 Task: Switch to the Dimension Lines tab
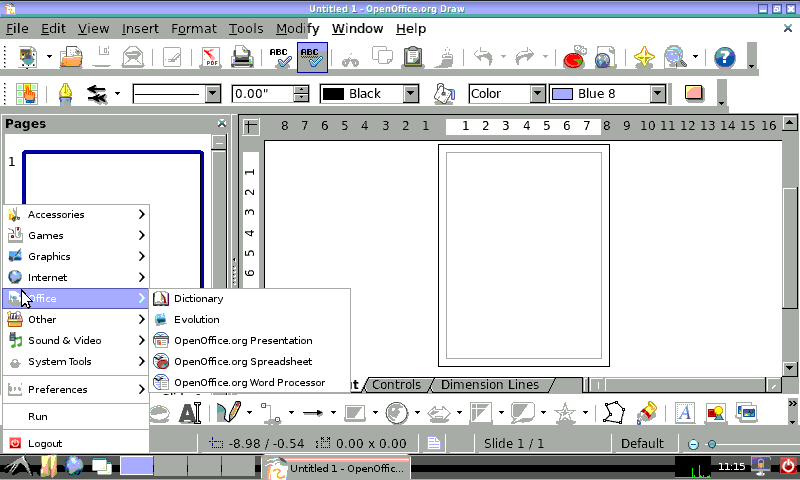(x=489, y=385)
